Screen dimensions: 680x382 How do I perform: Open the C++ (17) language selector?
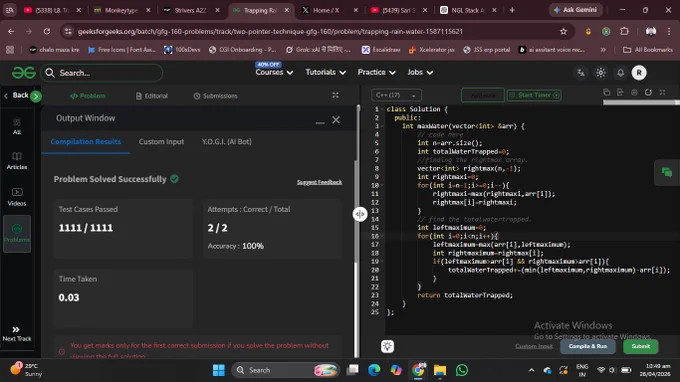tap(396, 95)
